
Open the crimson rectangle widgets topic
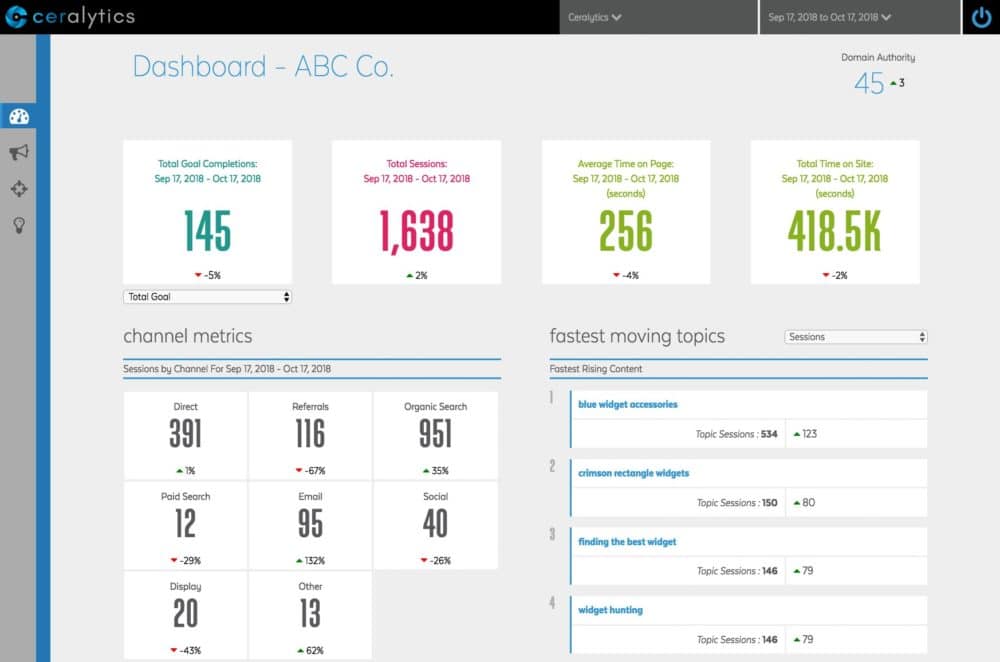point(633,473)
